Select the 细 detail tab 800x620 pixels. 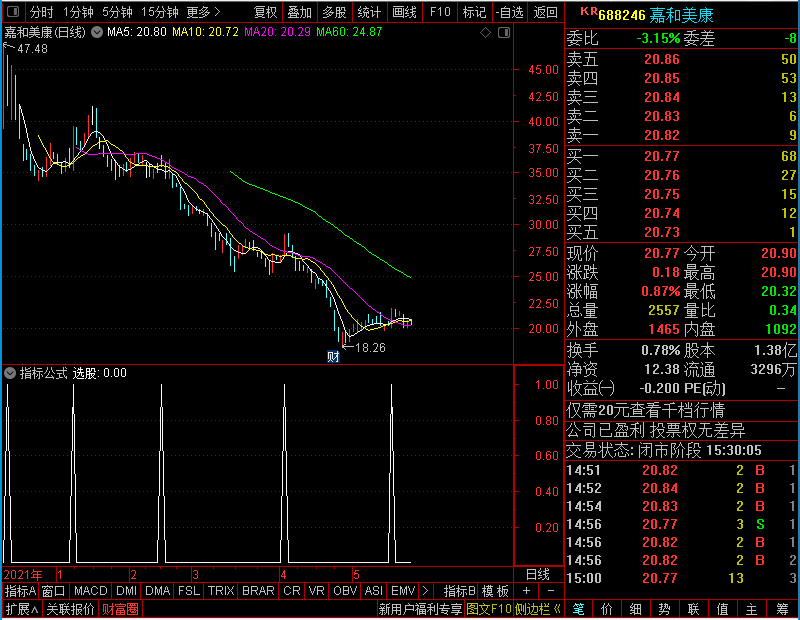[636, 609]
